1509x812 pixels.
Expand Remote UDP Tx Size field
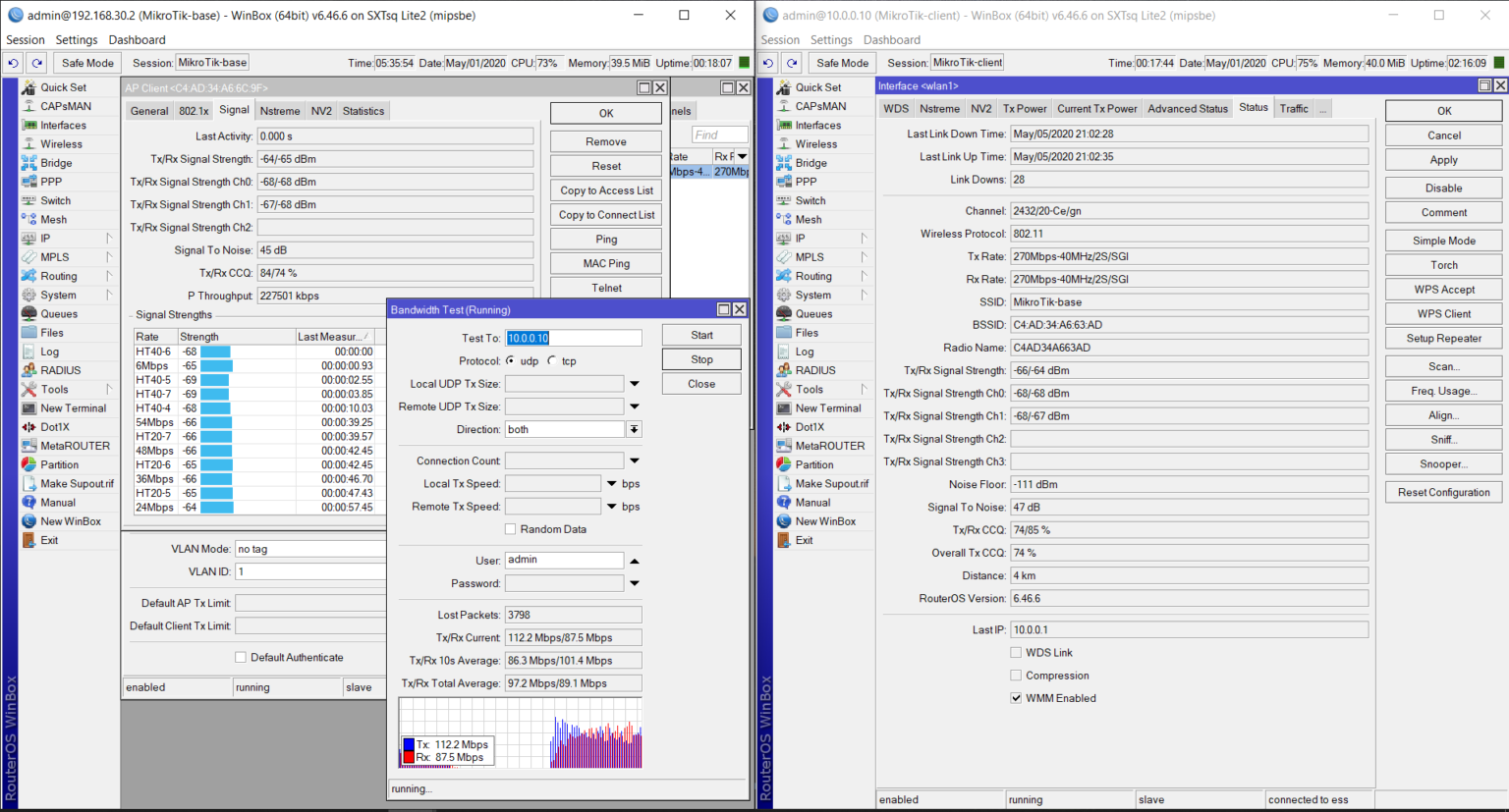(x=635, y=406)
